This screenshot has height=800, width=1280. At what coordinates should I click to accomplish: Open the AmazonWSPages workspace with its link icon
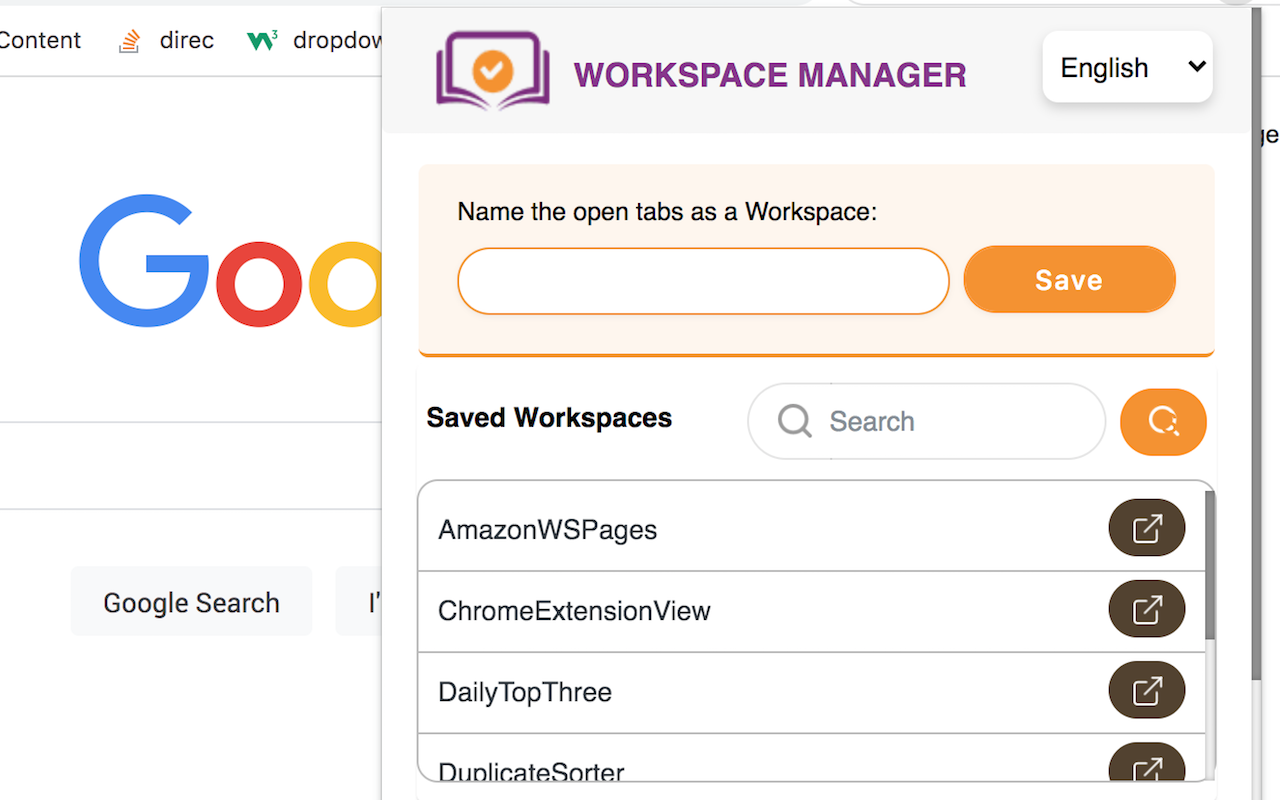click(1146, 528)
